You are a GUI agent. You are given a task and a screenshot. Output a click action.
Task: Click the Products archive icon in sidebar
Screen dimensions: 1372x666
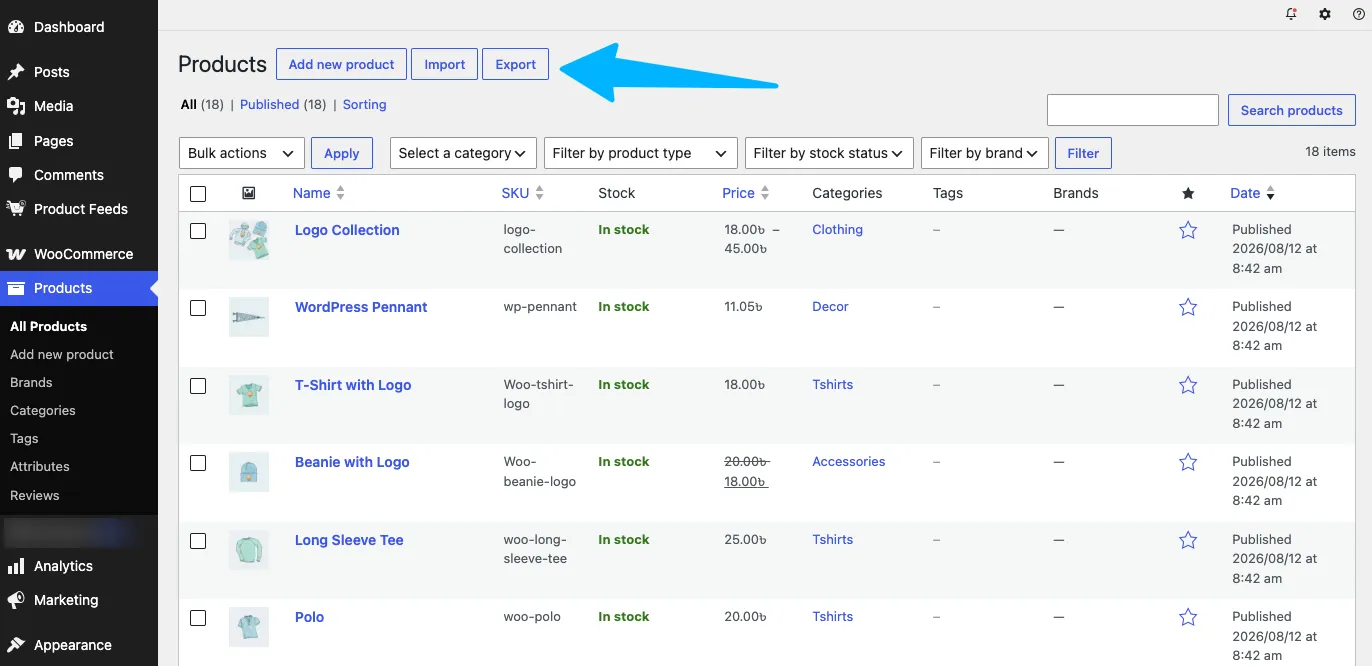point(16,288)
